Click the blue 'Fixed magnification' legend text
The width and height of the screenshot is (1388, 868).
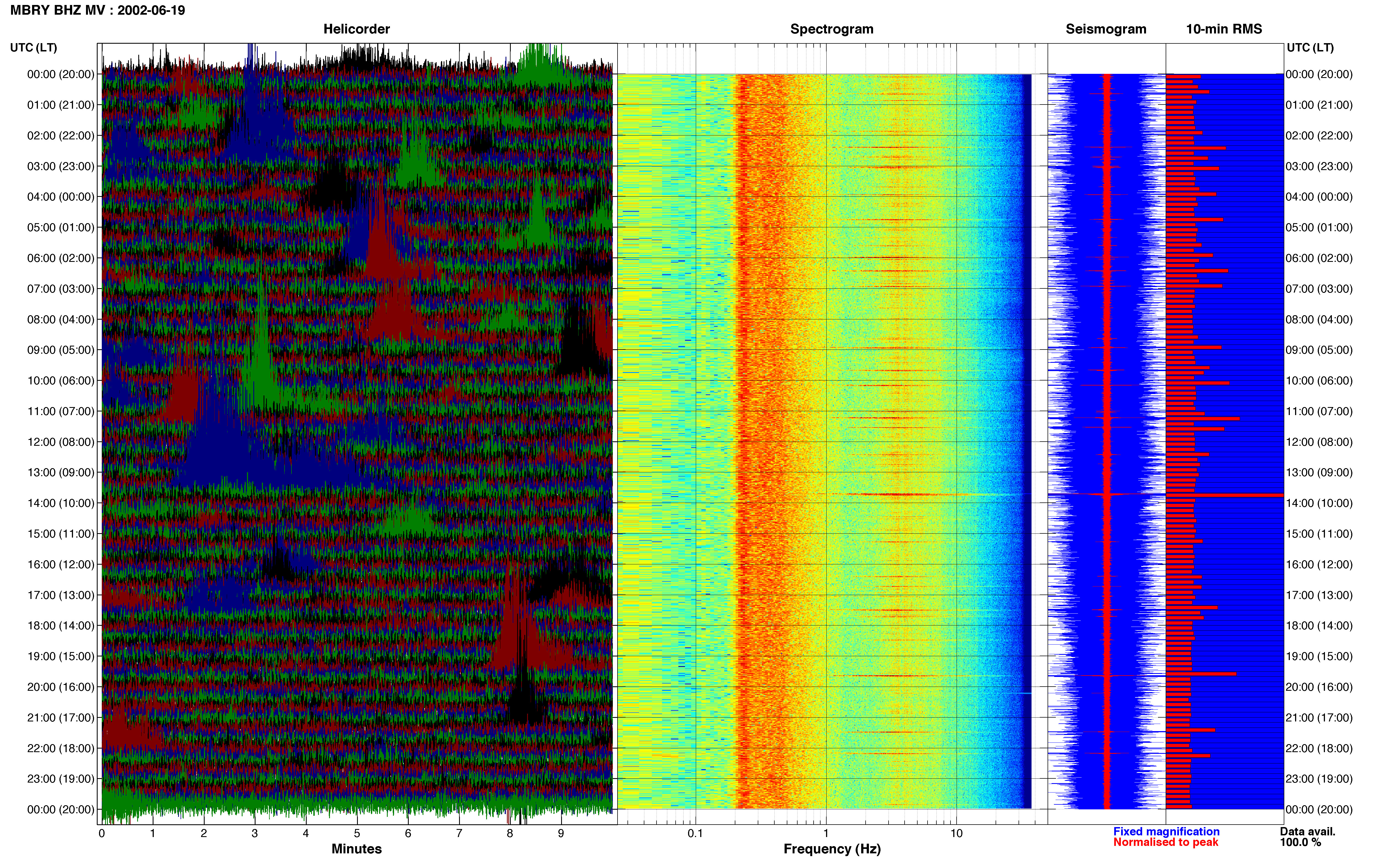click(x=1166, y=831)
